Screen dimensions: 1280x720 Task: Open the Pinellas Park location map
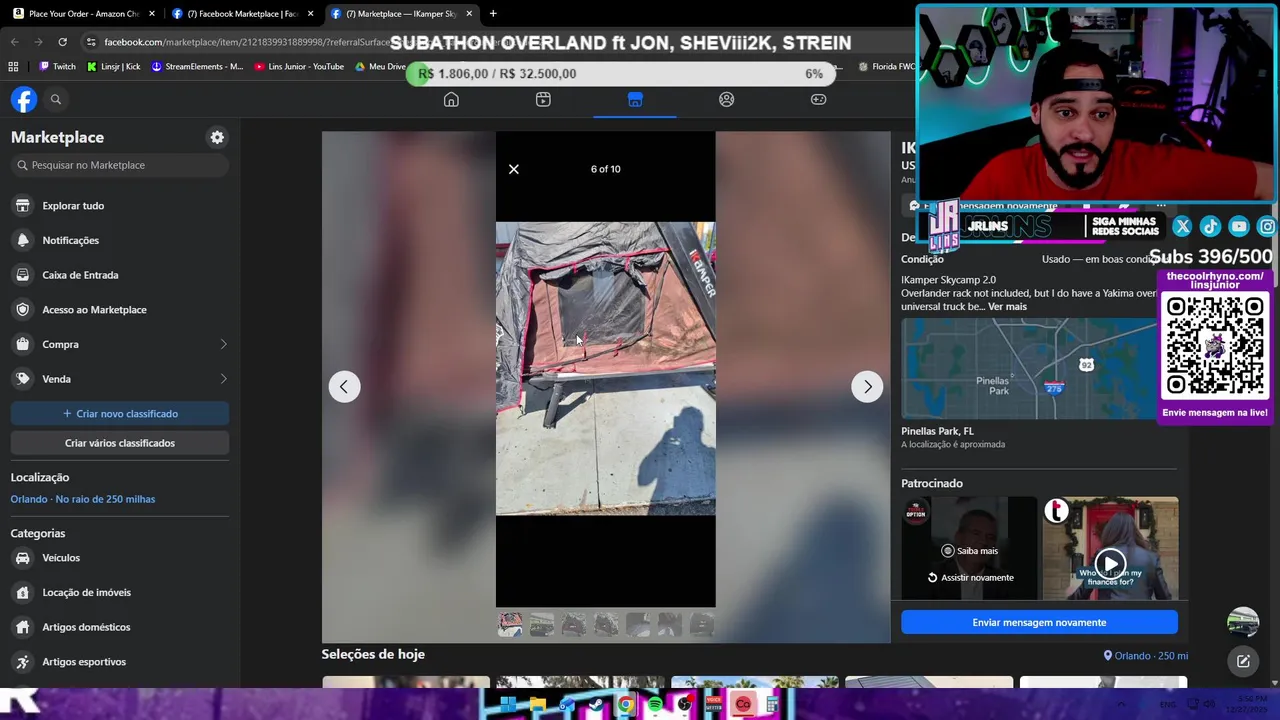click(x=1029, y=368)
